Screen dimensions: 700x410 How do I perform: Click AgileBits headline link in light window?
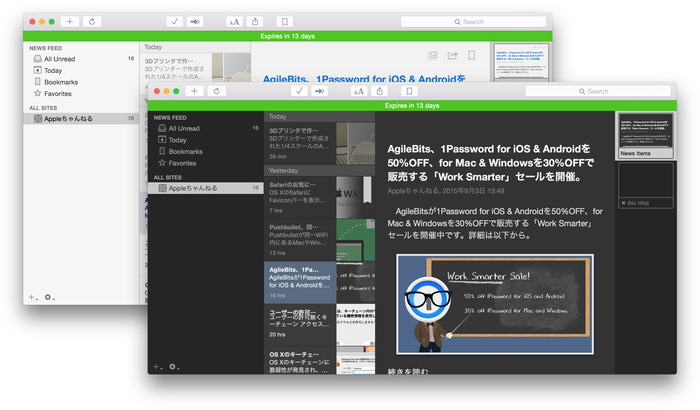tap(364, 79)
